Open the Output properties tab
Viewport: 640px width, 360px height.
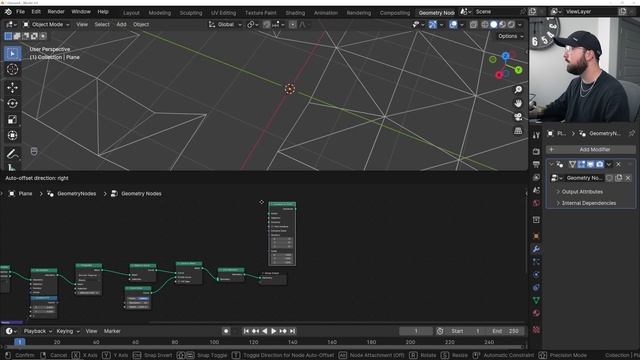point(536,164)
